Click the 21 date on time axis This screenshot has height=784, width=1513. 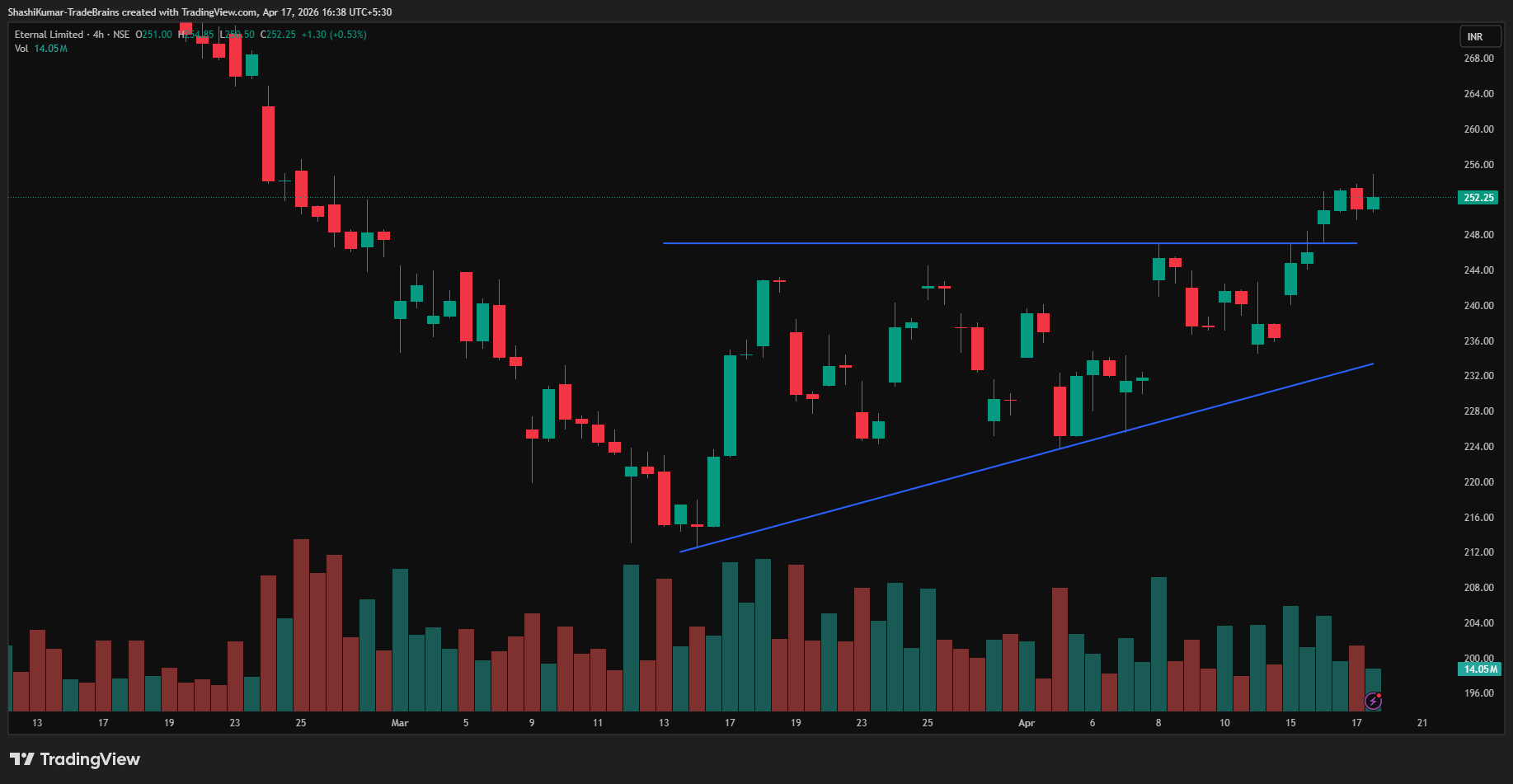(x=1422, y=723)
